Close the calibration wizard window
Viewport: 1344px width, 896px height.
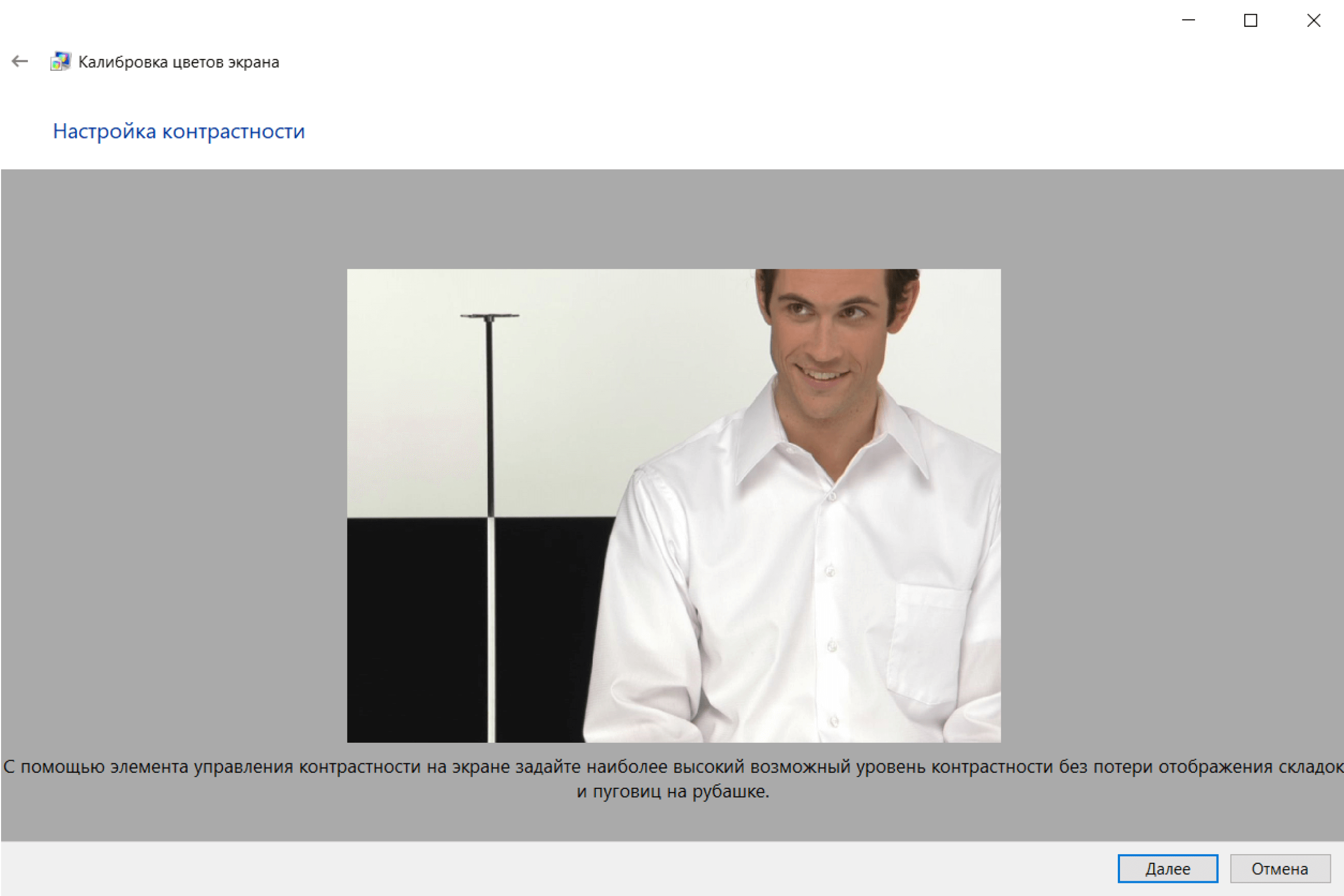pos(1313,21)
